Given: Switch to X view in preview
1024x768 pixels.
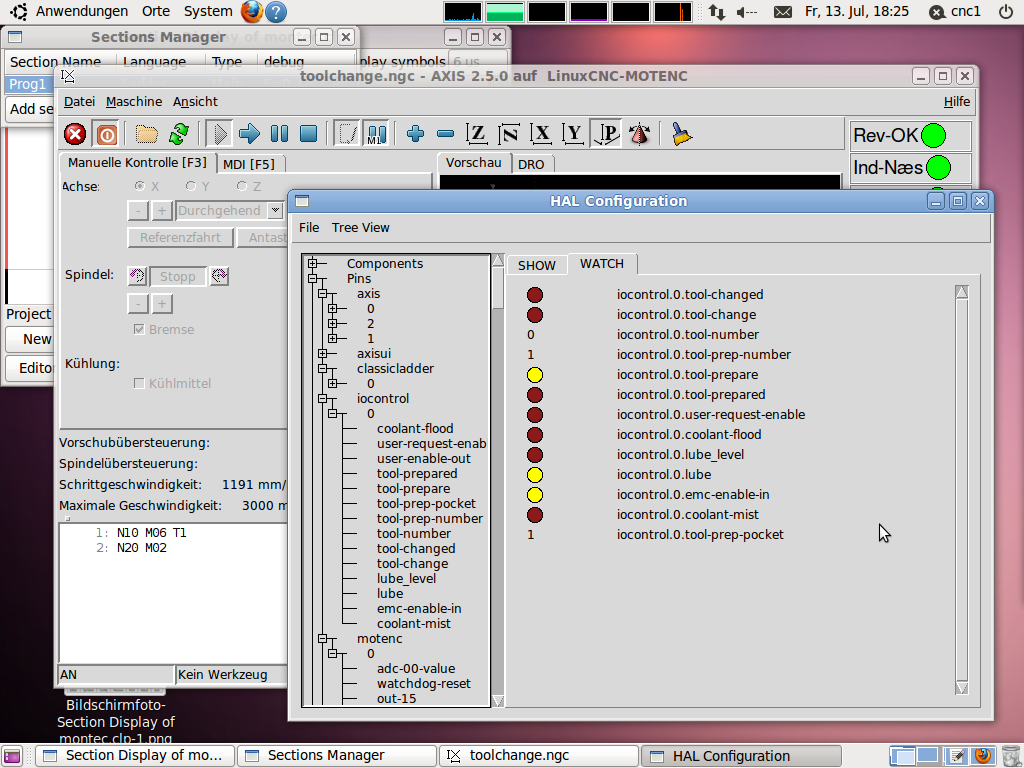Looking at the screenshot, I should [x=541, y=135].
